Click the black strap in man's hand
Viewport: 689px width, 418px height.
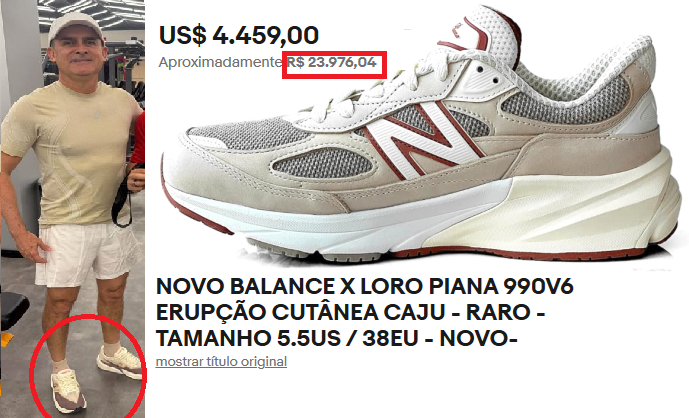pos(123,198)
